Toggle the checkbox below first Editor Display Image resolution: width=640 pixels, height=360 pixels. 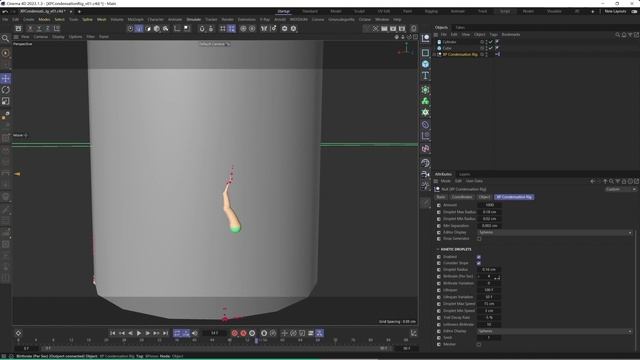[x=479, y=239]
